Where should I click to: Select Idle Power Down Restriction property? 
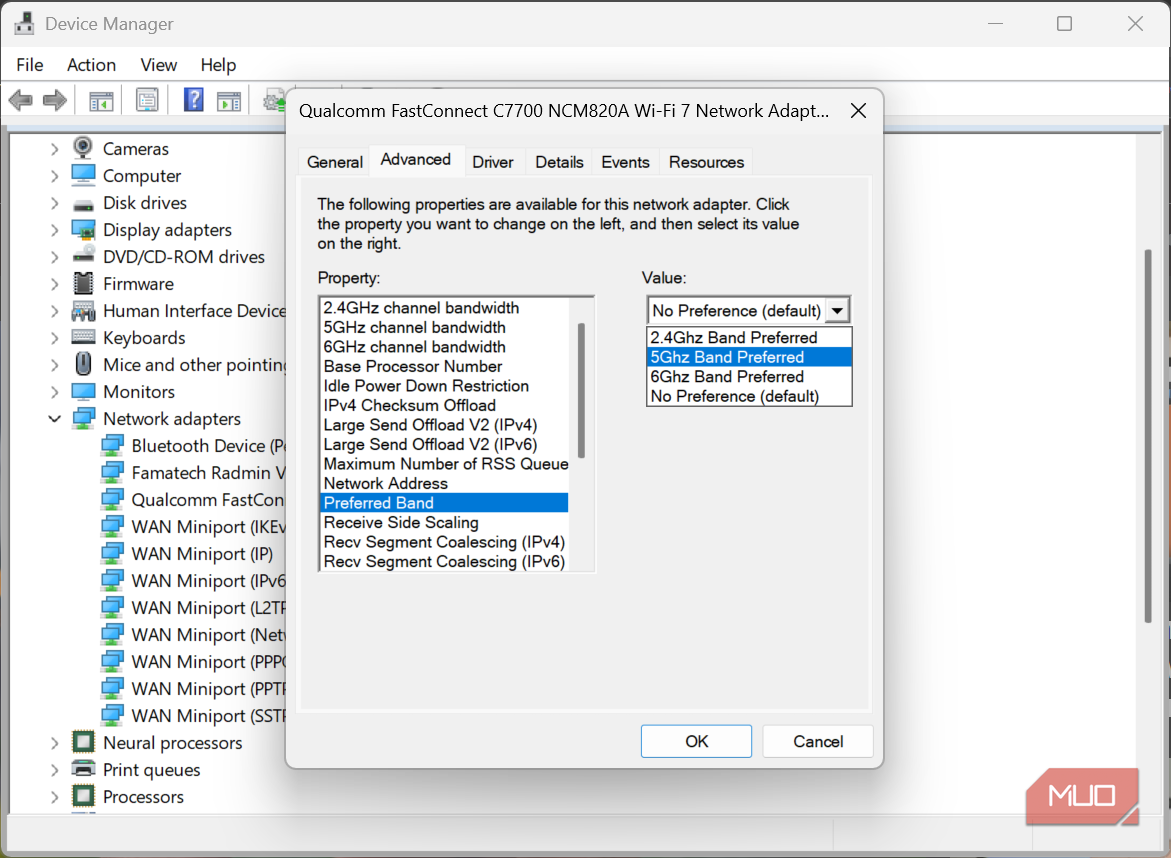coord(444,385)
